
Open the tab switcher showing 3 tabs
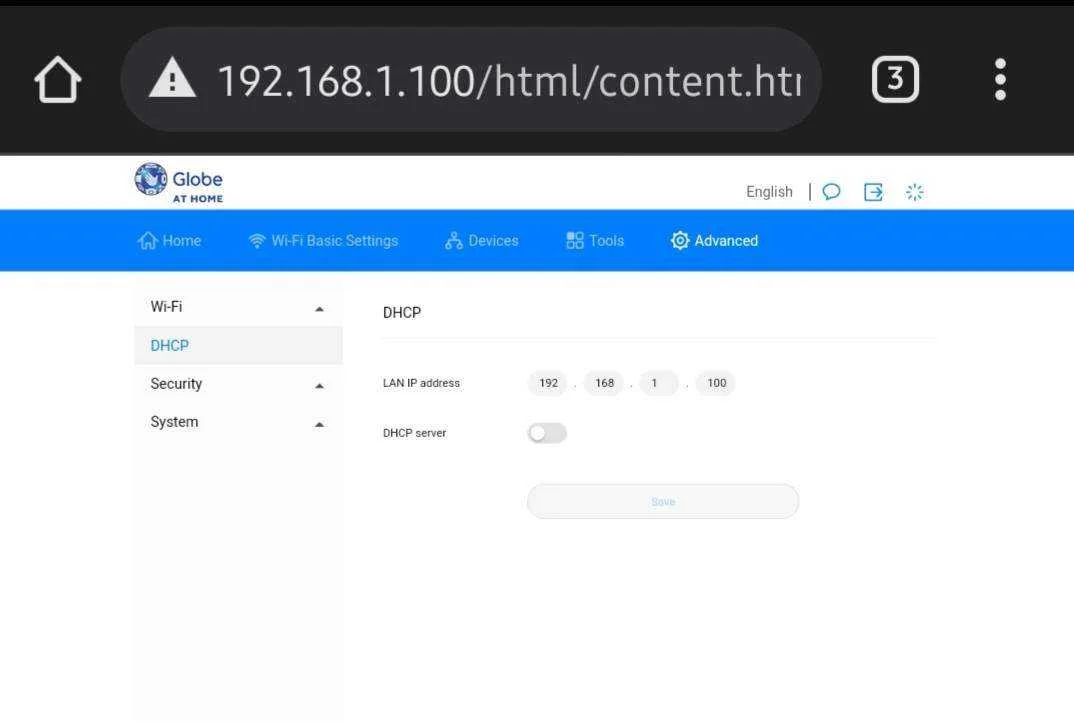[x=895, y=79]
